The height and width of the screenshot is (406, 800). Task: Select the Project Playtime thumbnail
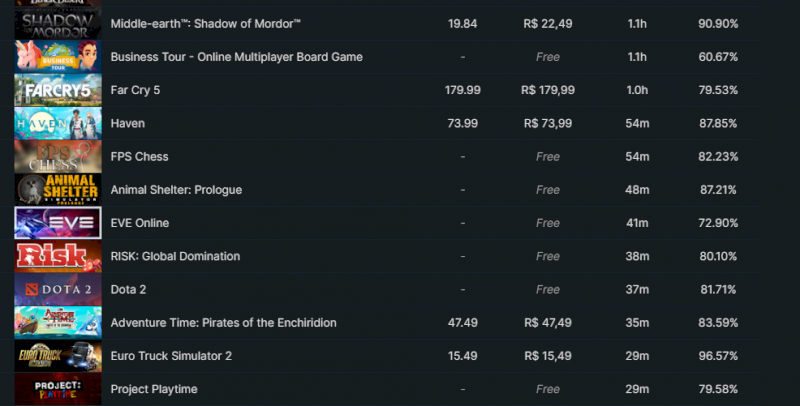click(57, 388)
